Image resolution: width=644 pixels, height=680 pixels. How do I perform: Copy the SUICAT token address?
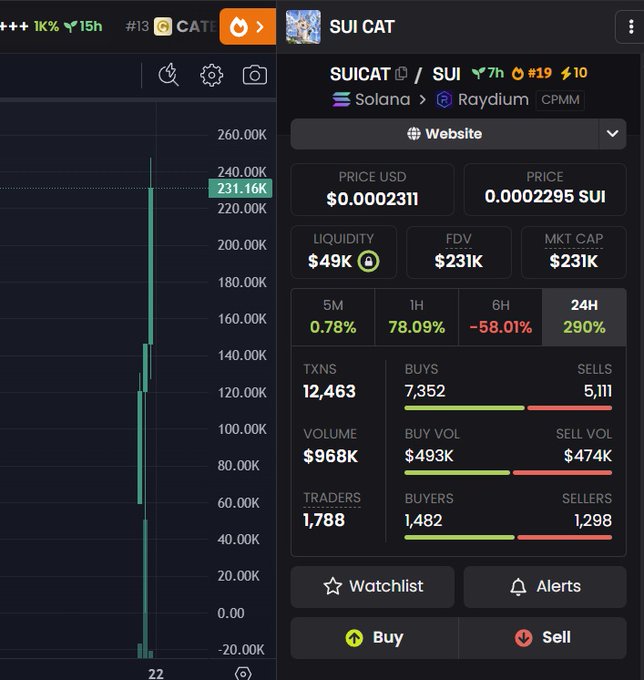(x=401, y=73)
